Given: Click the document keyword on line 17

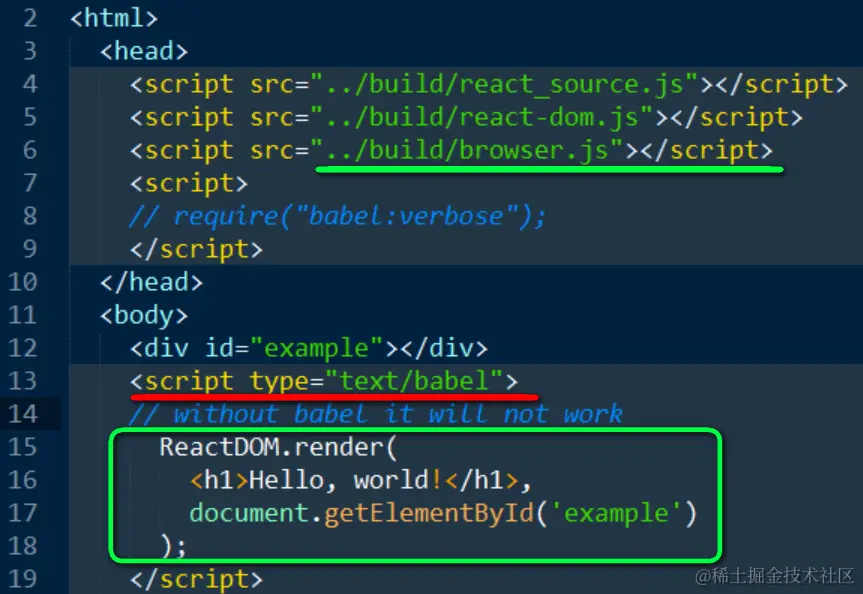Looking at the screenshot, I should pos(248,513).
